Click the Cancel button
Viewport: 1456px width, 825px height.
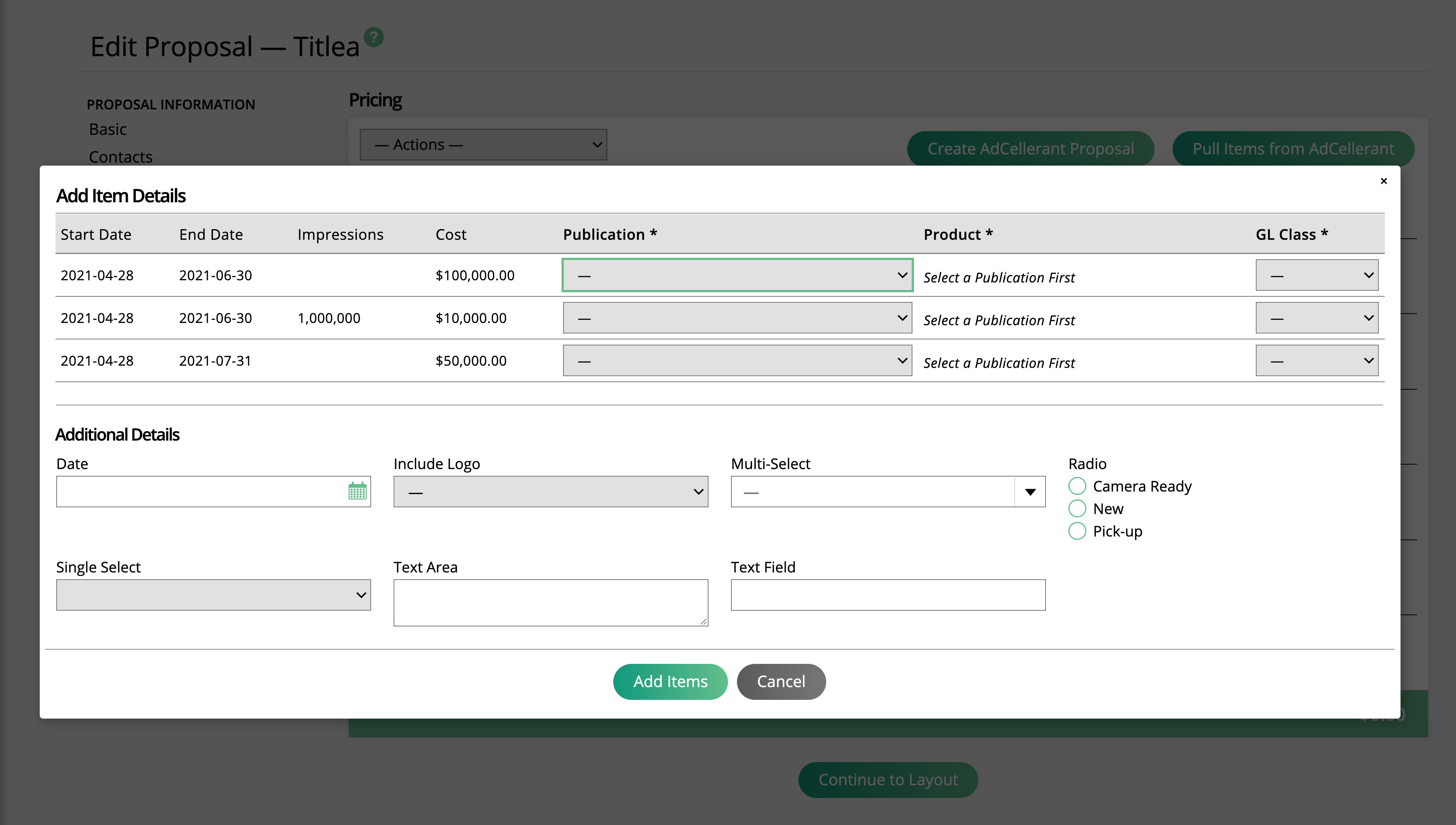tap(781, 682)
